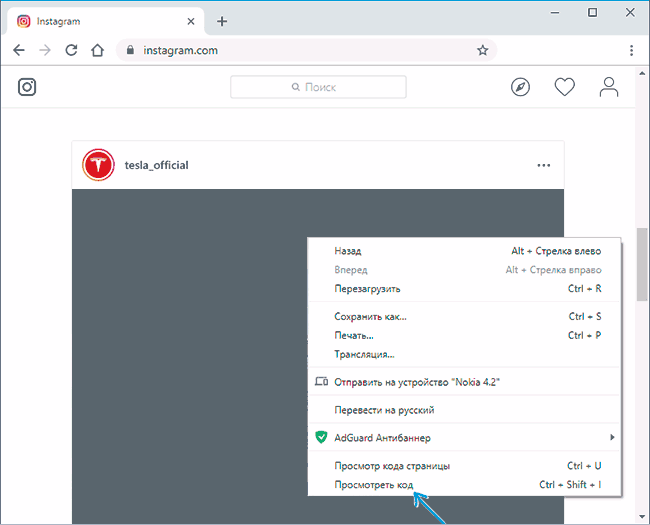
Task: Click the Instagram camera logo icon
Action: (28, 87)
